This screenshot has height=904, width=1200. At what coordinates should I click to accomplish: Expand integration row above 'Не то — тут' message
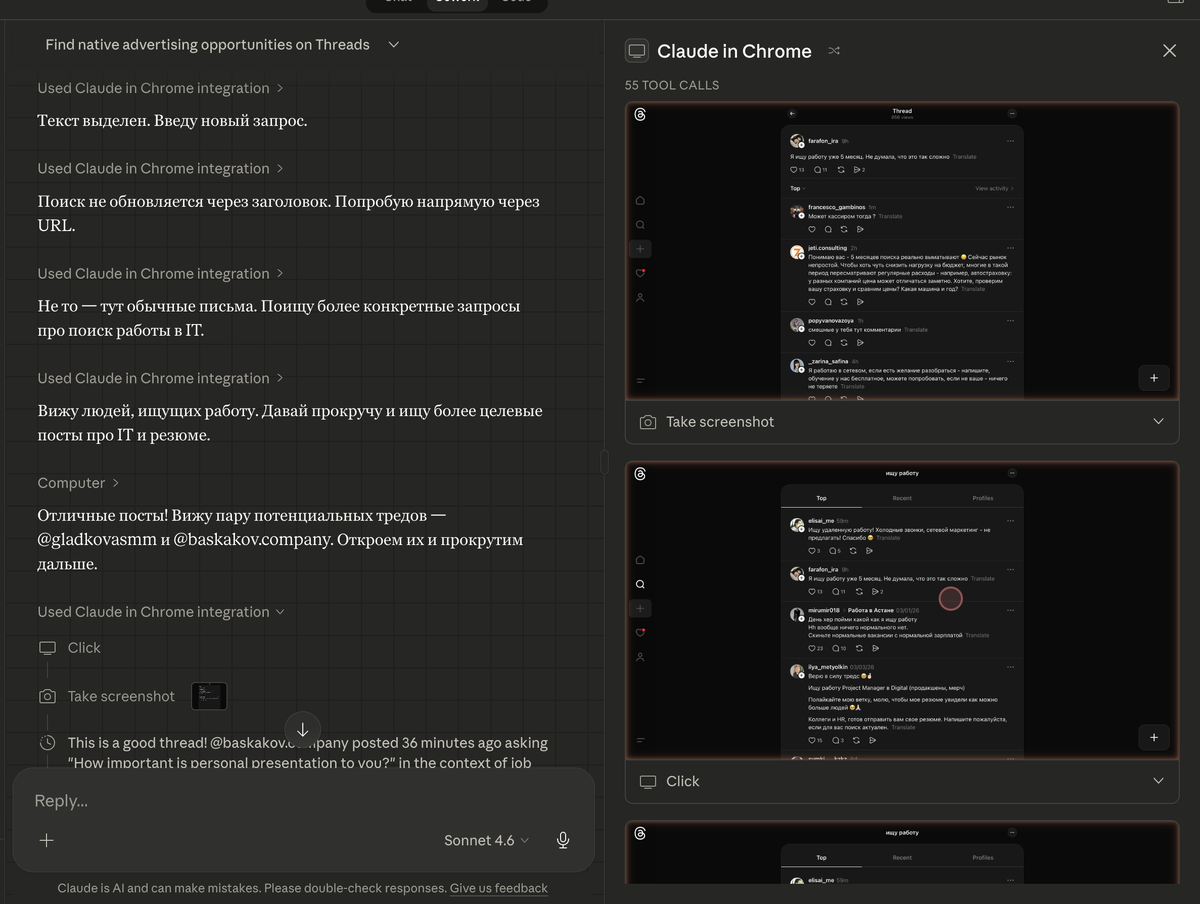tap(160, 273)
